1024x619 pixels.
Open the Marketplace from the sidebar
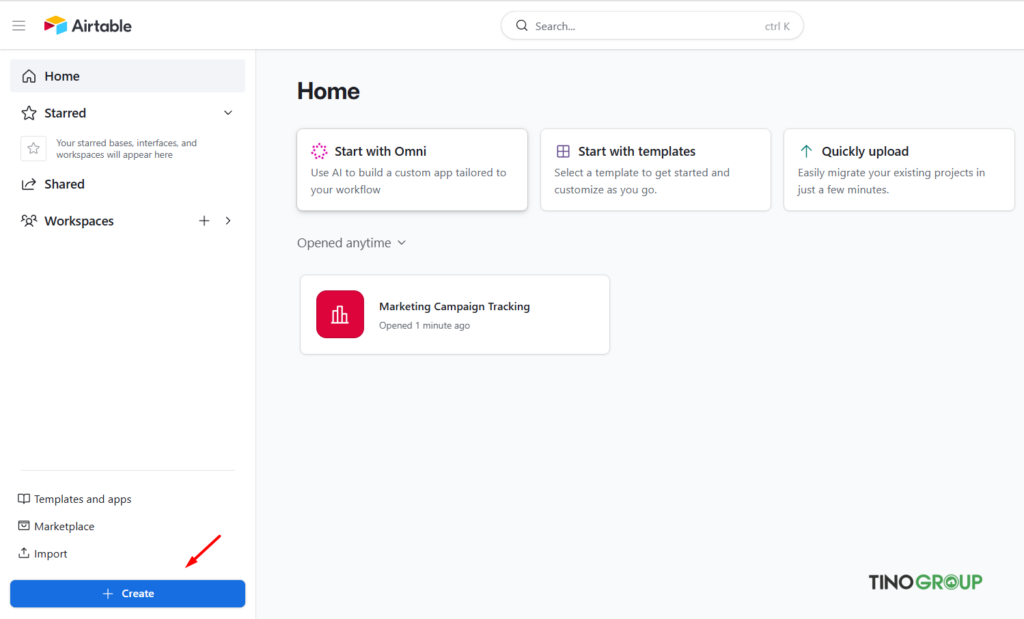pos(64,526)
